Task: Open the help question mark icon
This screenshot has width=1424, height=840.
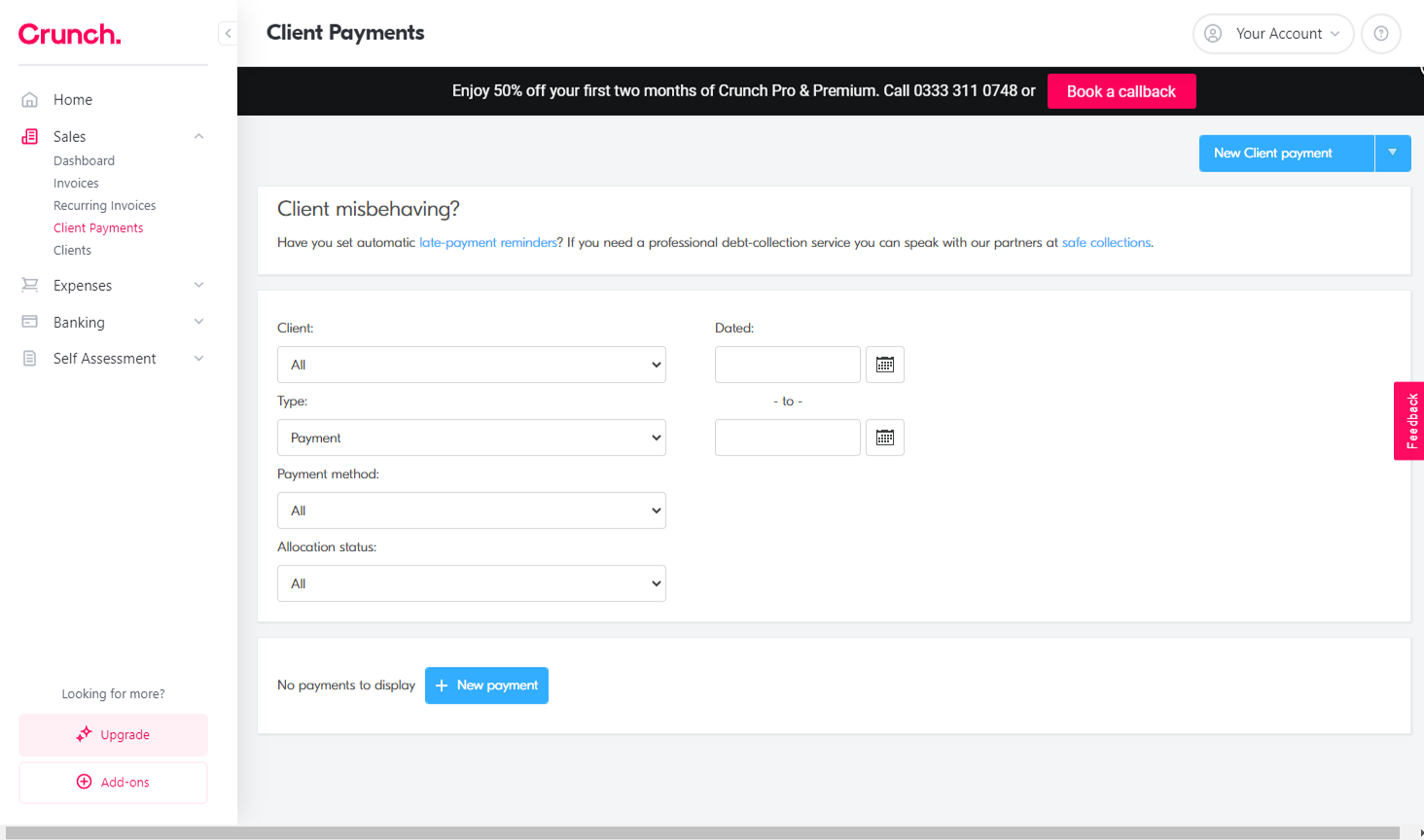Action: [1380, 33]
